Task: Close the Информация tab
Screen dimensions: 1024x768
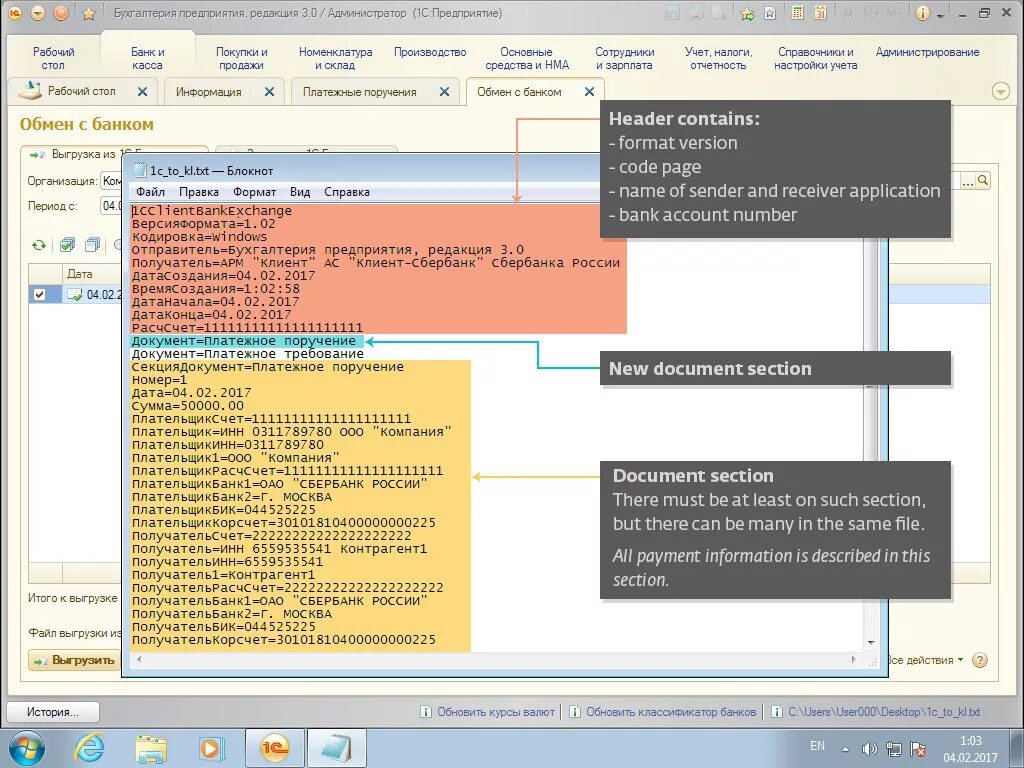Action: [x=269, y=92]
